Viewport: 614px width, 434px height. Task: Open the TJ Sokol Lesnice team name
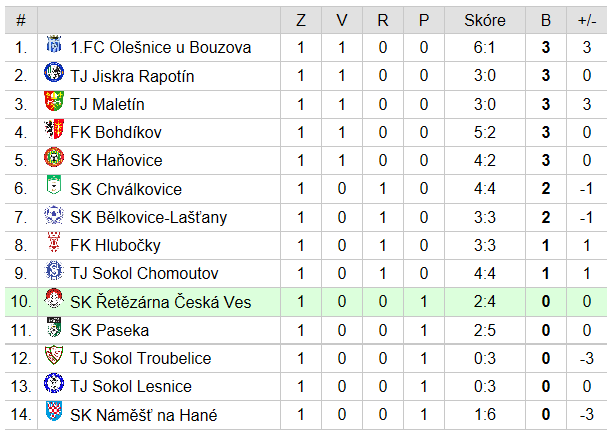click(x=131, y=386)
